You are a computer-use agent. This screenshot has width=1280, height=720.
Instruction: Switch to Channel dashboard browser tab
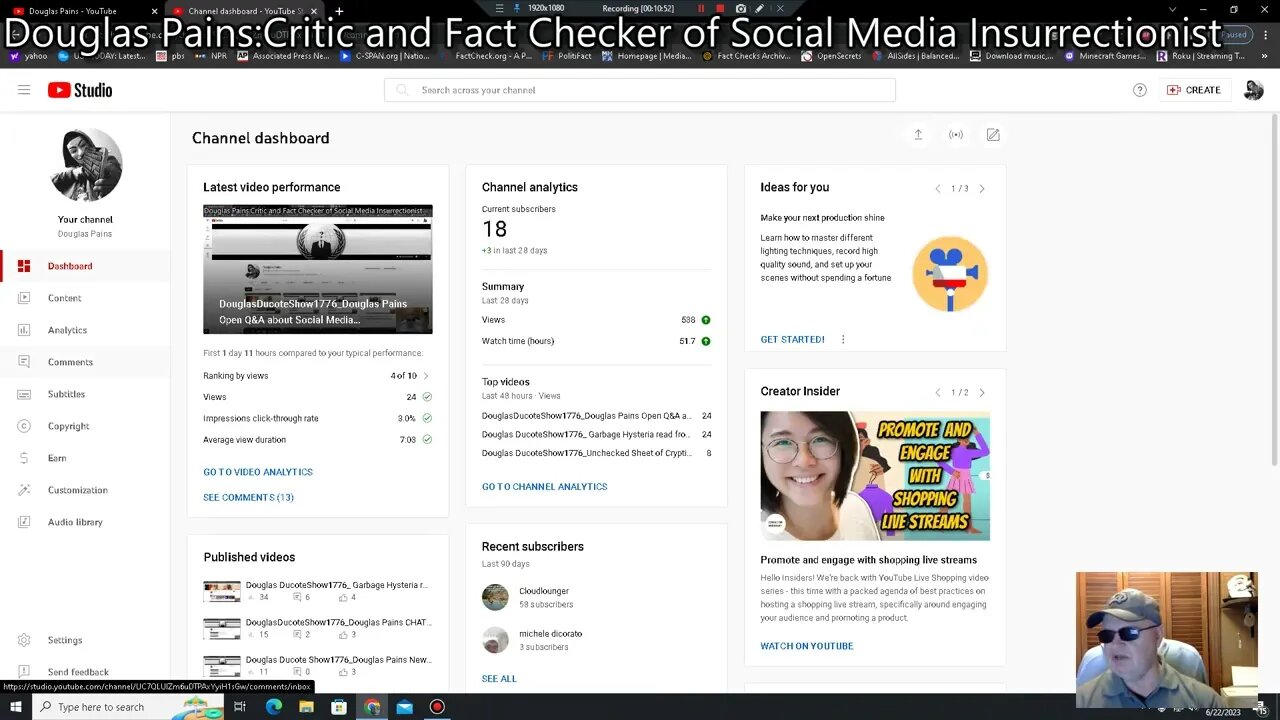245,11
